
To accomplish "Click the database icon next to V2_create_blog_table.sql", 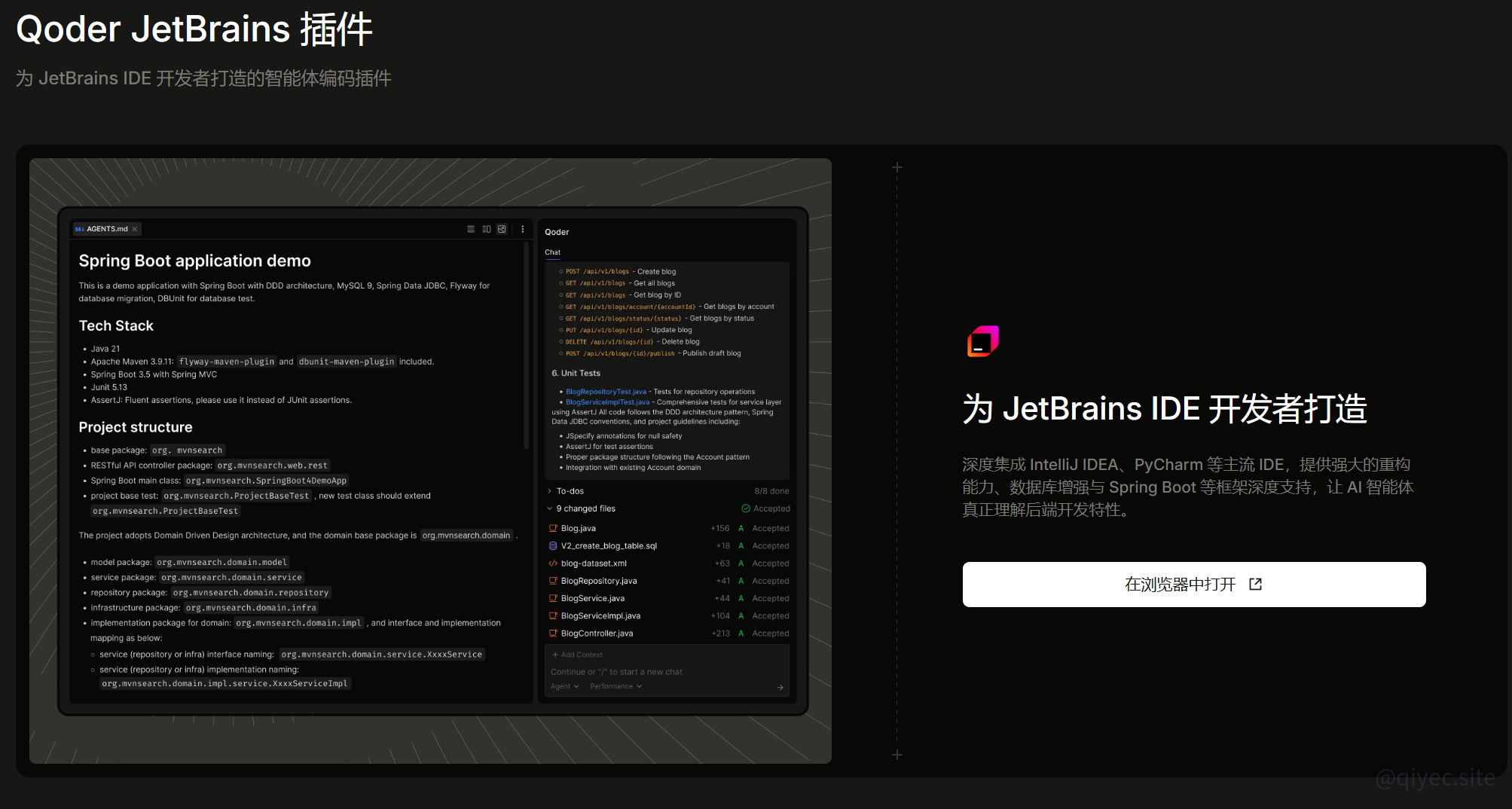I will point(554,545).
